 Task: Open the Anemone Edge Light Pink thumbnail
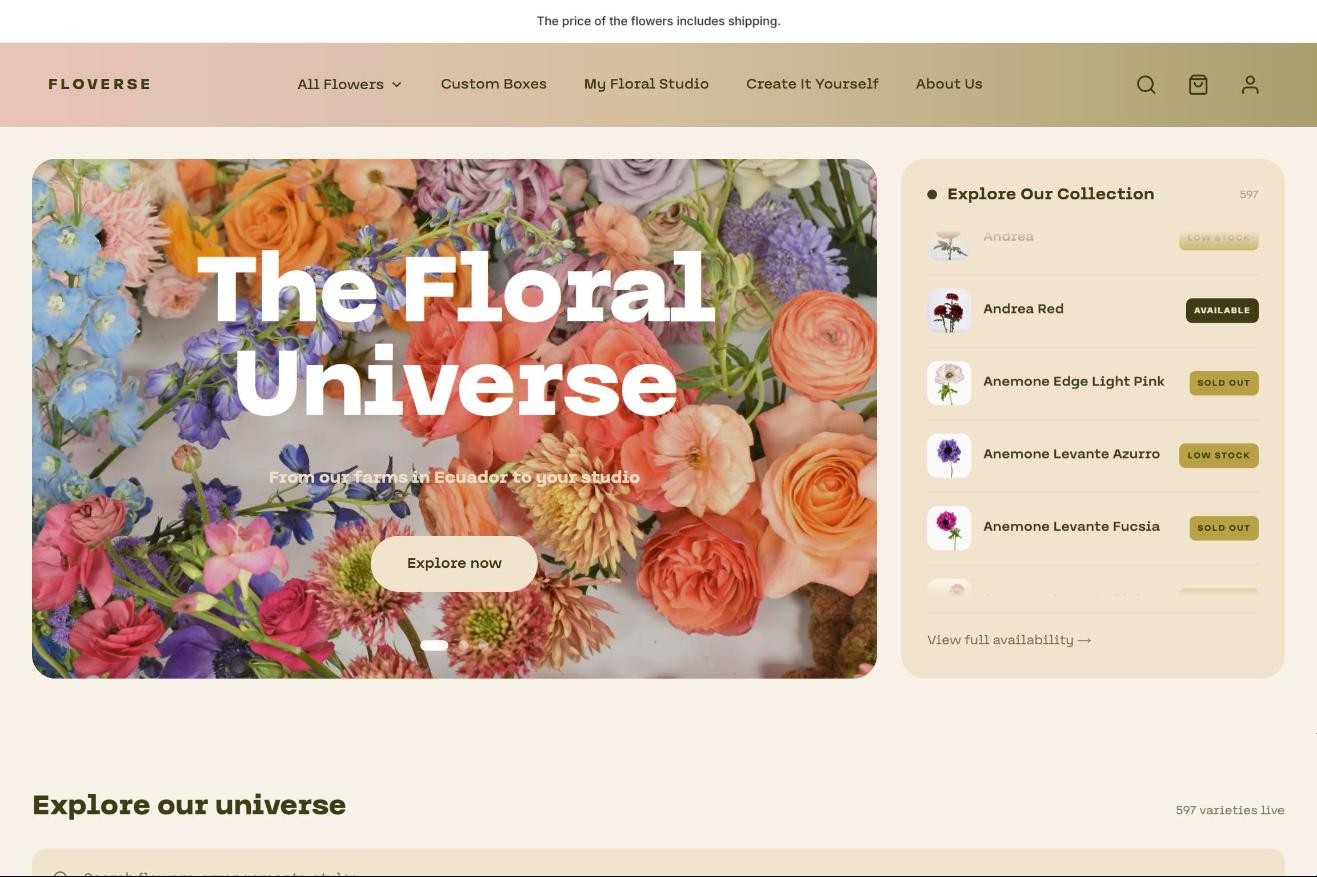(x=949, y=383)
